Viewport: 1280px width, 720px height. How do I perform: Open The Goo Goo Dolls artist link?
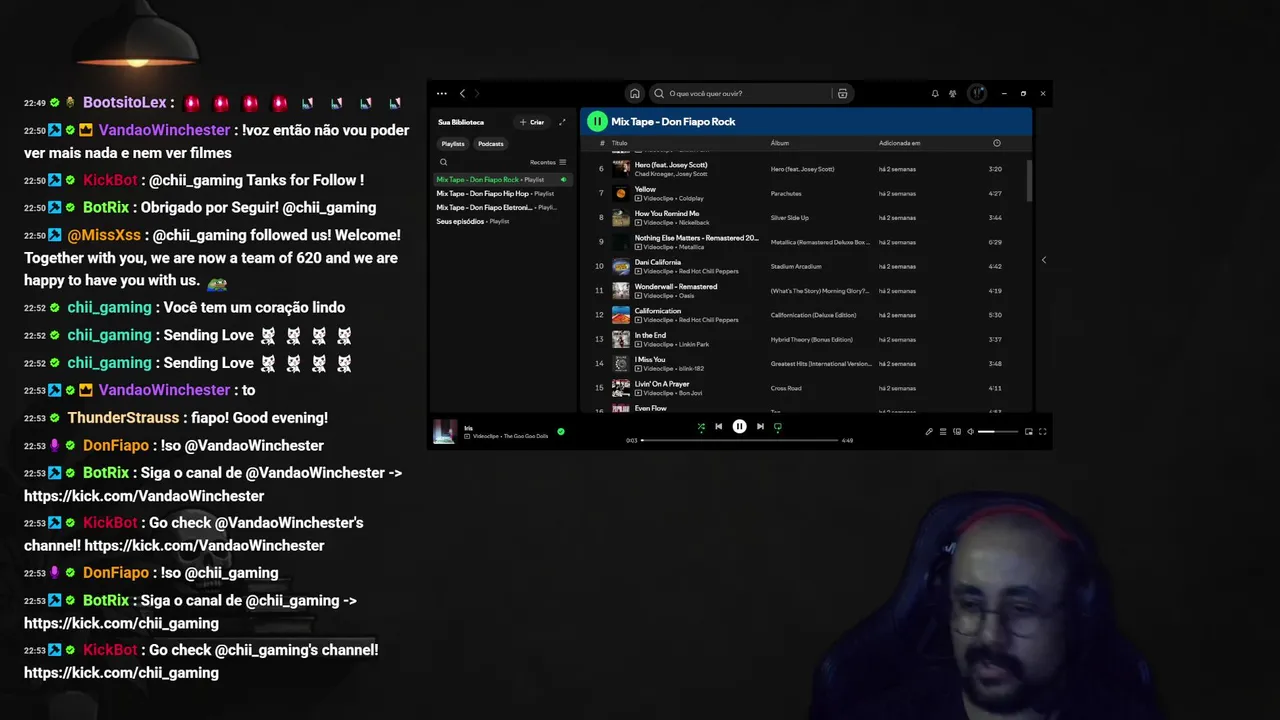tap(525, 437)
